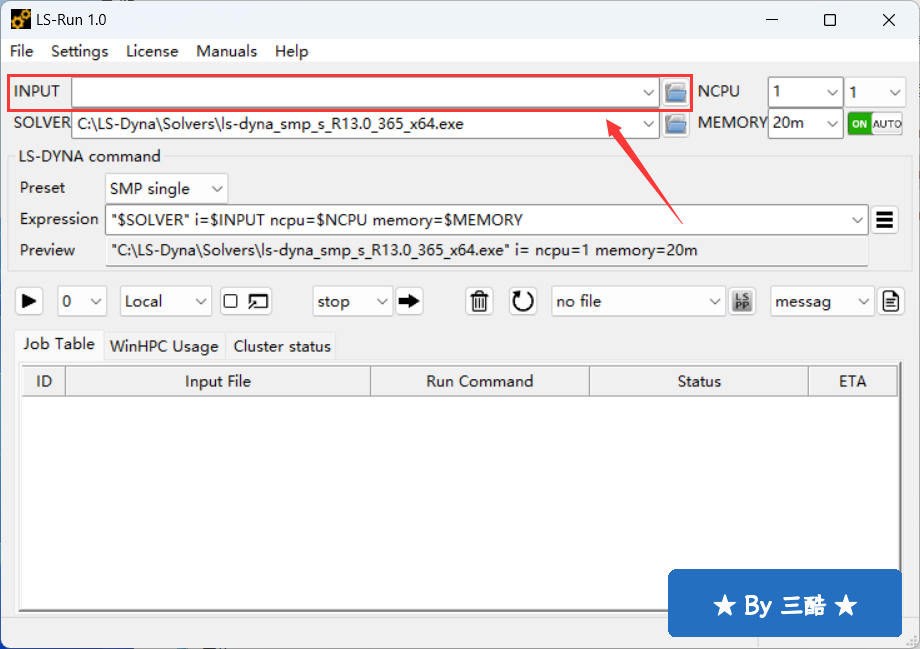920x649 pixels.
Task: Expand the SOLVER path dropdown
Action: click(648, 124)
